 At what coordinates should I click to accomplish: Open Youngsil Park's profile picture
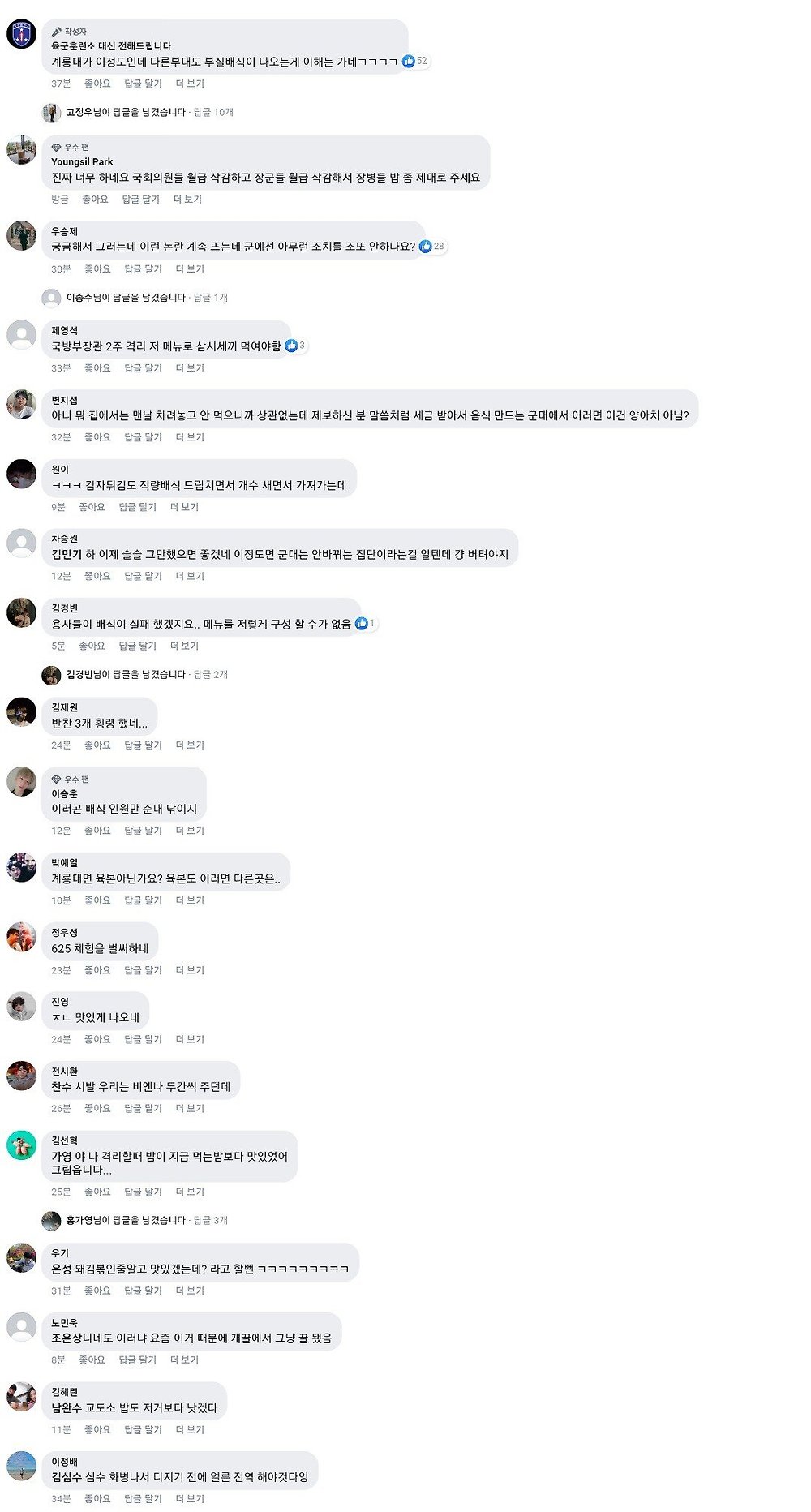click(21, 150)
